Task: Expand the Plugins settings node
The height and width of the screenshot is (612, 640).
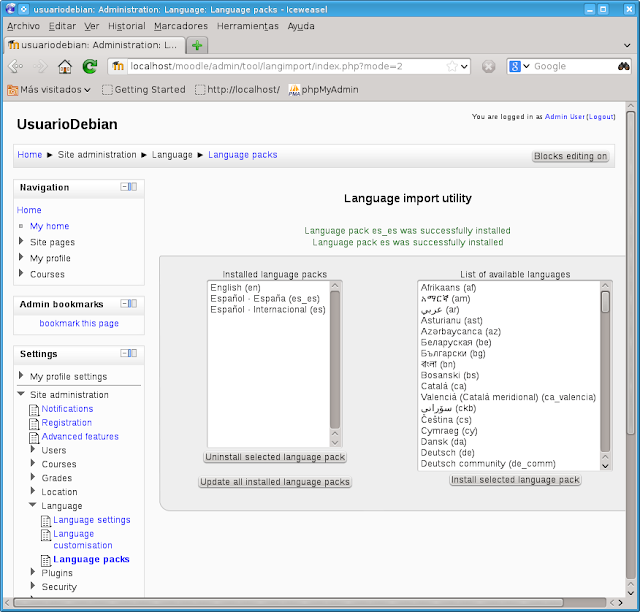Action: (33, 572)
